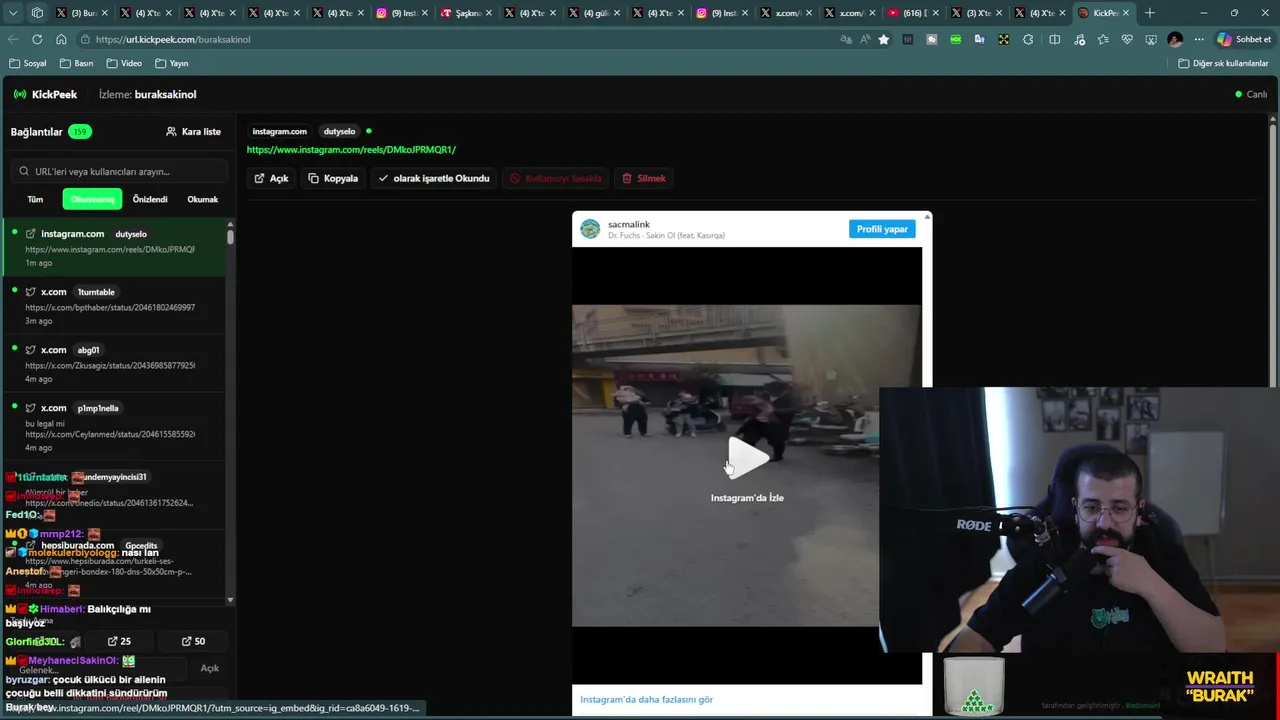Image resolution: width=1280 pixels, height=720 pixels.
Task: Select the highlighted green filter tab
Action: [x=92, y=199]
